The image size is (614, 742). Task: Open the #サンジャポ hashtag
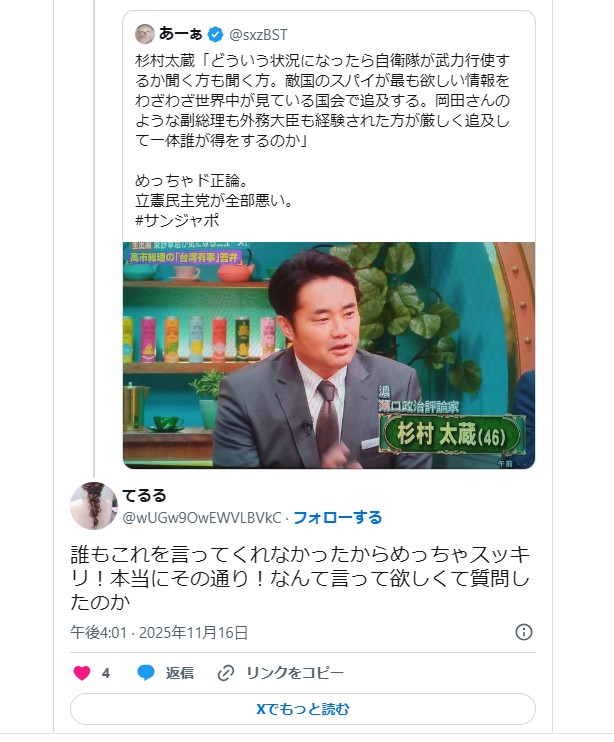point(177,221)
